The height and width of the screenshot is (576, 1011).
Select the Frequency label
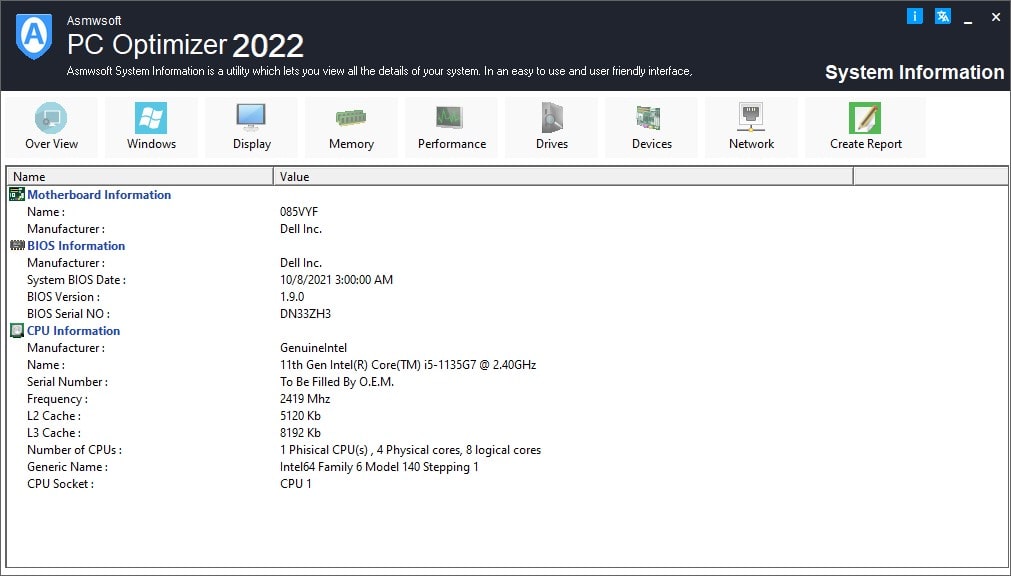click(57, 399)
